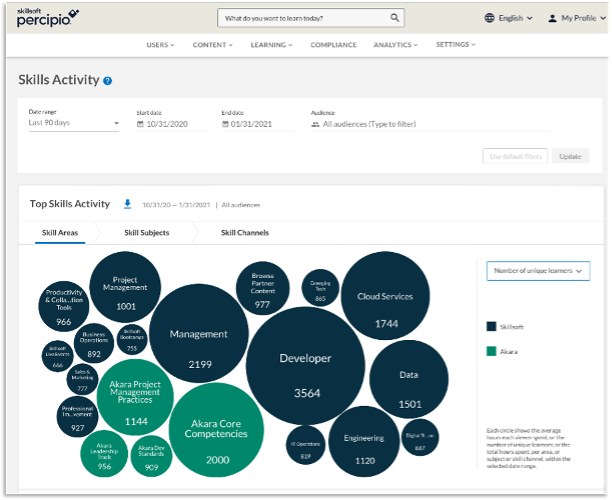612x500 pixels.
Task: Click the Data 1501 bubble
Action: pos(409,379)
